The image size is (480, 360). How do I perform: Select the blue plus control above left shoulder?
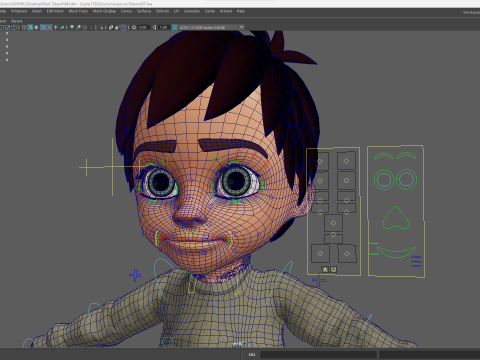135,275
